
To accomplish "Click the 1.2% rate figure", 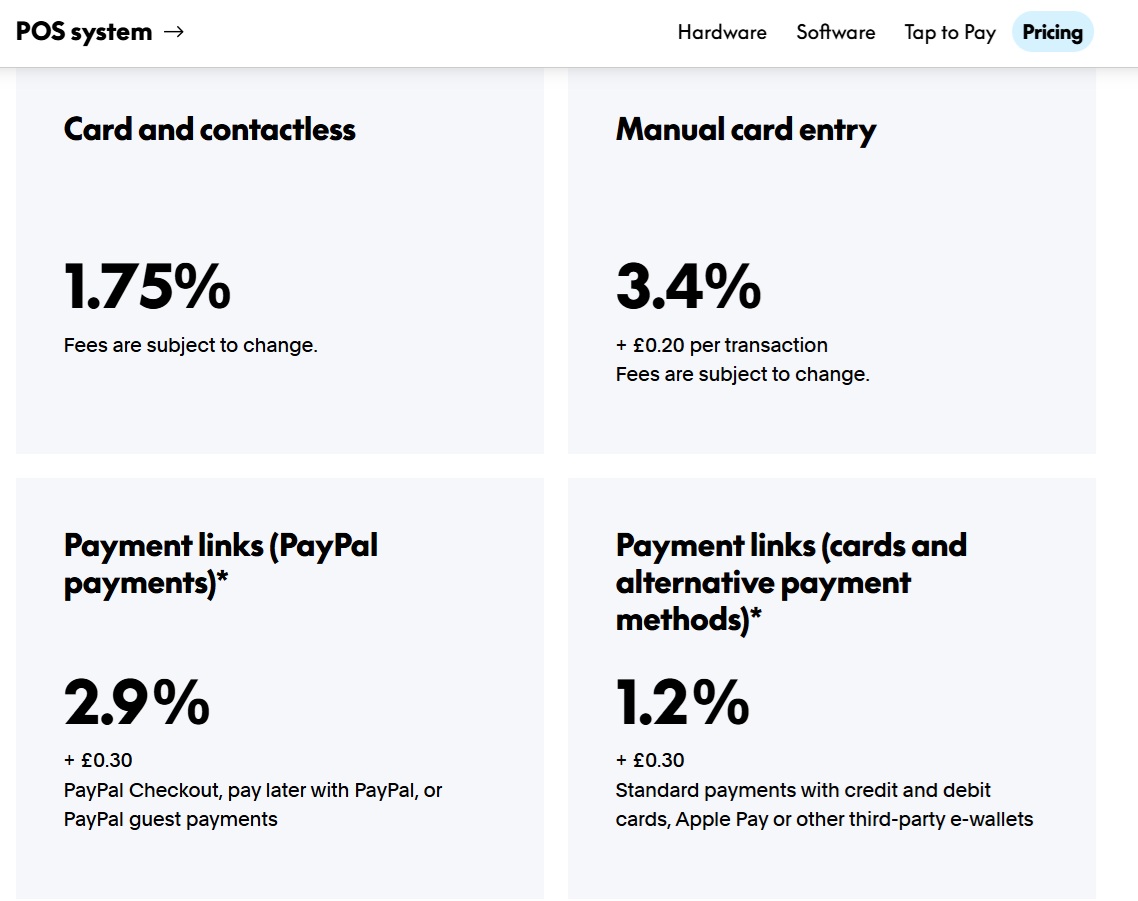I will pyautogui.click(x=682, y=704).
